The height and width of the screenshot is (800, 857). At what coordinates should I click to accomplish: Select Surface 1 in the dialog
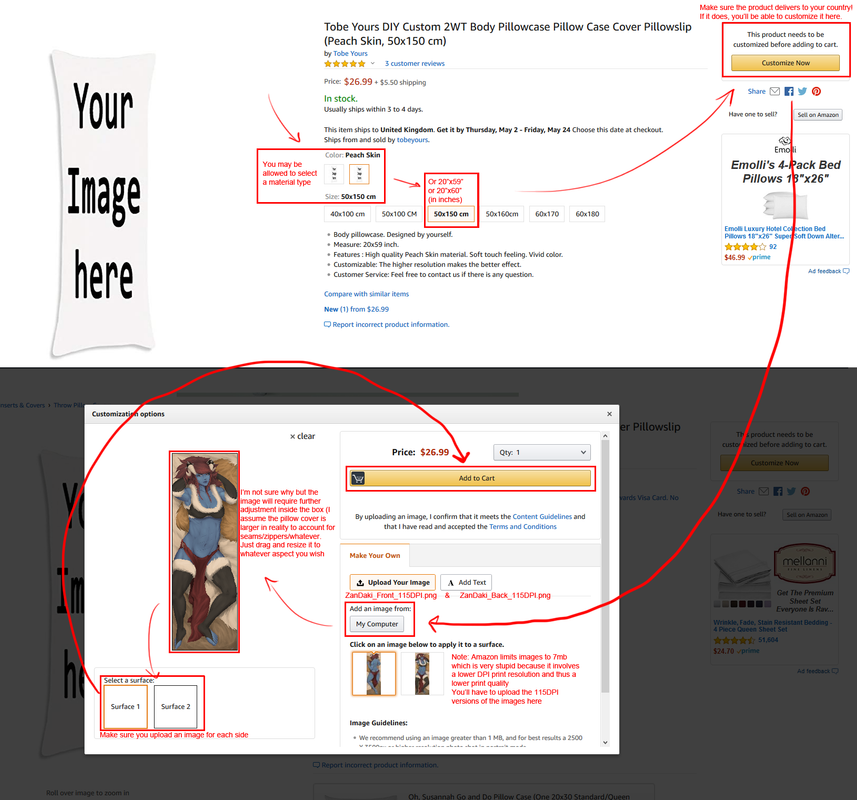point(125,707)
